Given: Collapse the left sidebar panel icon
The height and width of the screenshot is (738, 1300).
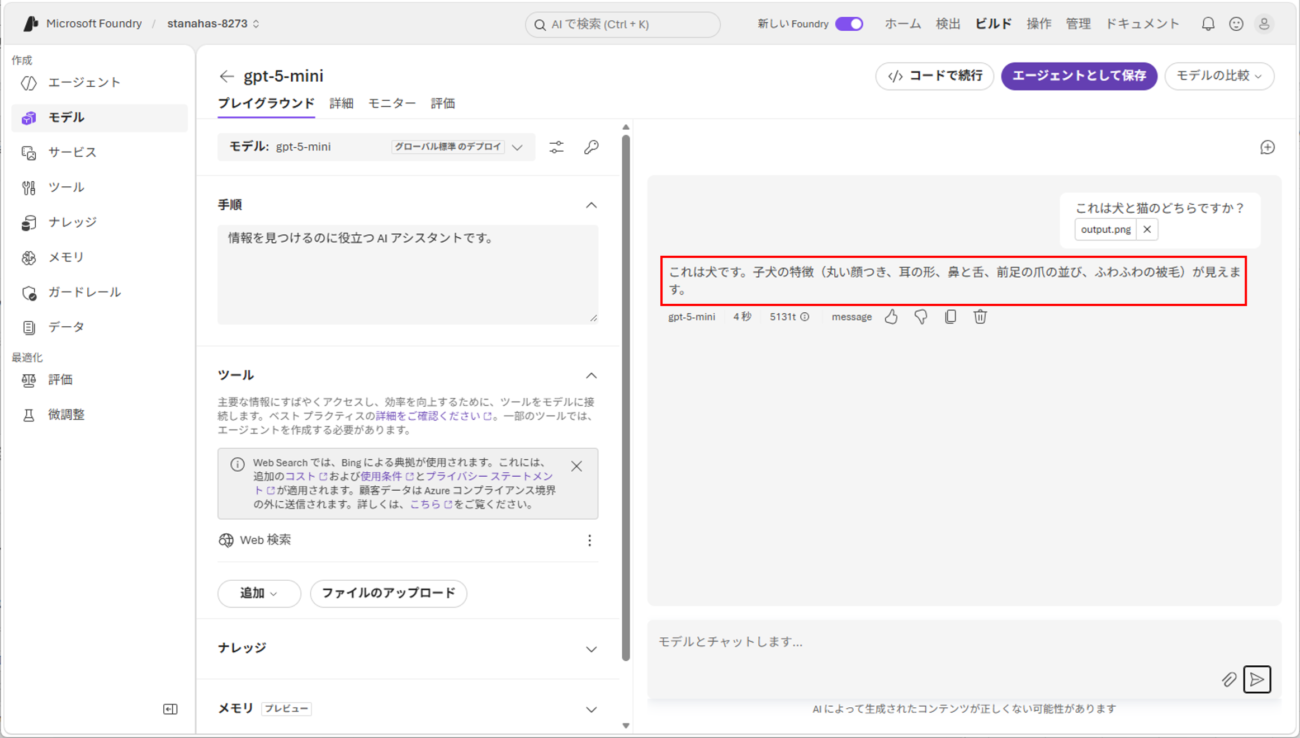Looking at the screenshot, I should point(170,709).
